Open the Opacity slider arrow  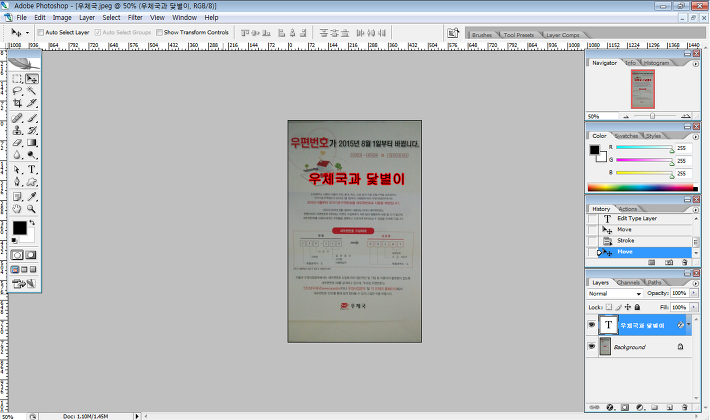tap(693, 293)
